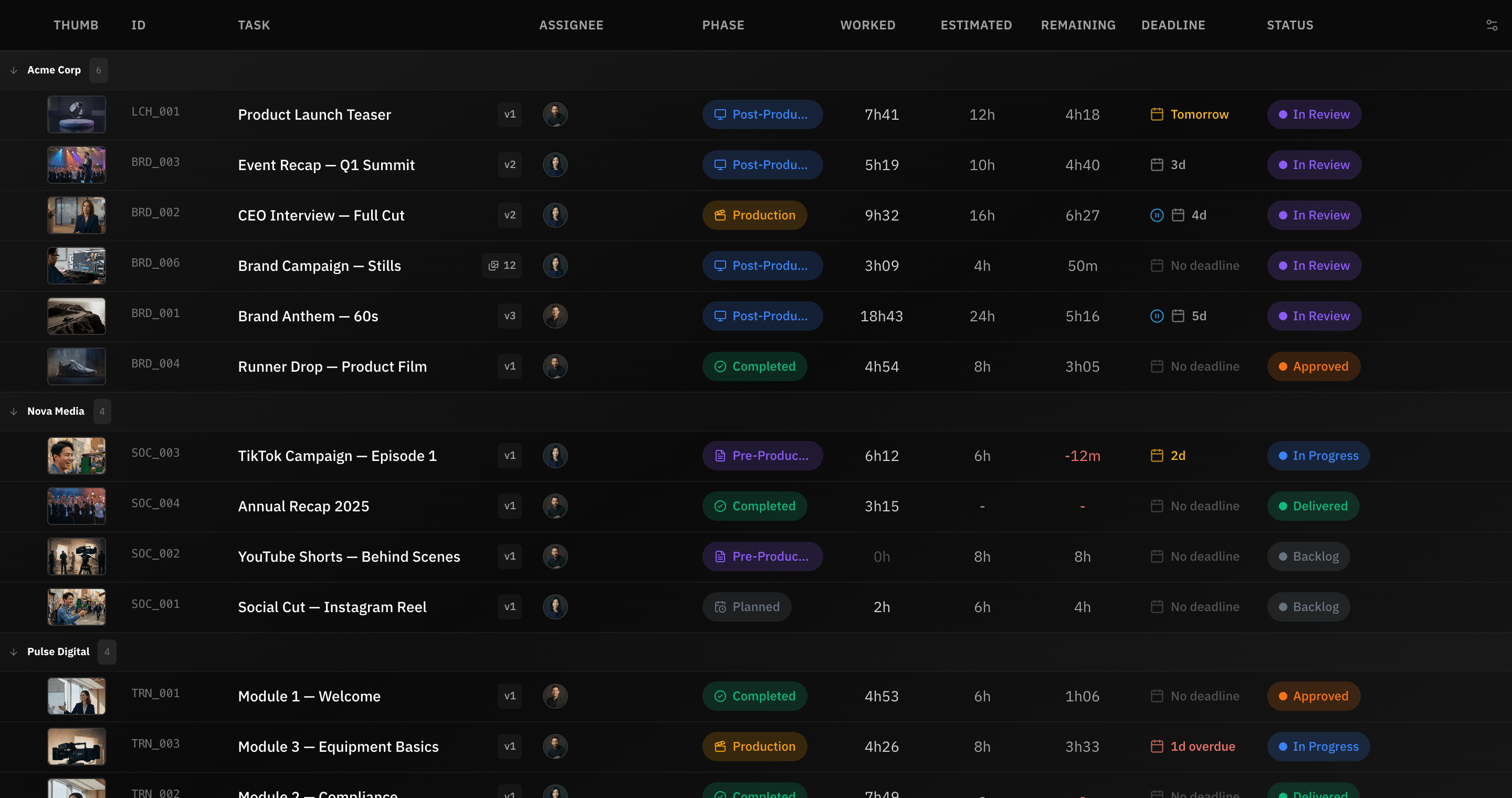Click assignee avatar for Brand Anthem — 60s

(555, 316)
